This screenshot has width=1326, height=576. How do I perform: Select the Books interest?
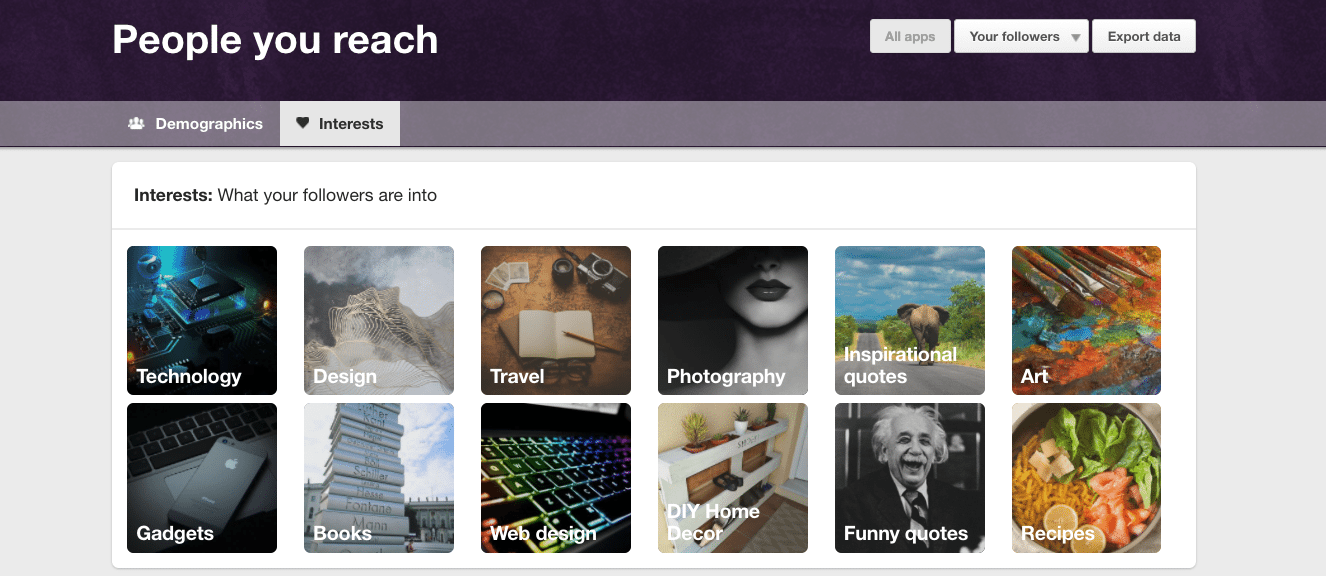[x=378, y=478]
